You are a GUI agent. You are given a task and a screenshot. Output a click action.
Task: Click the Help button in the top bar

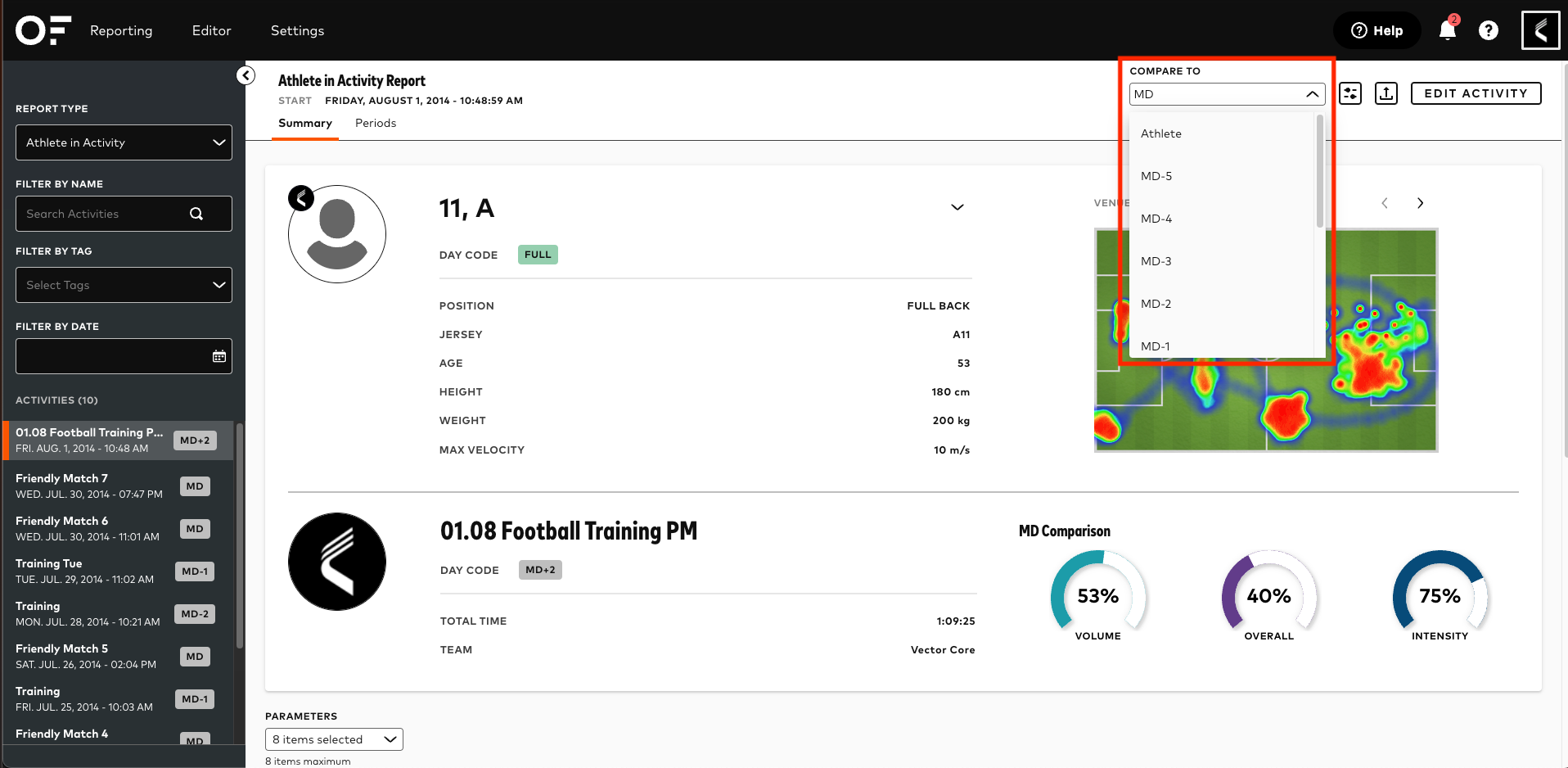1377,30
